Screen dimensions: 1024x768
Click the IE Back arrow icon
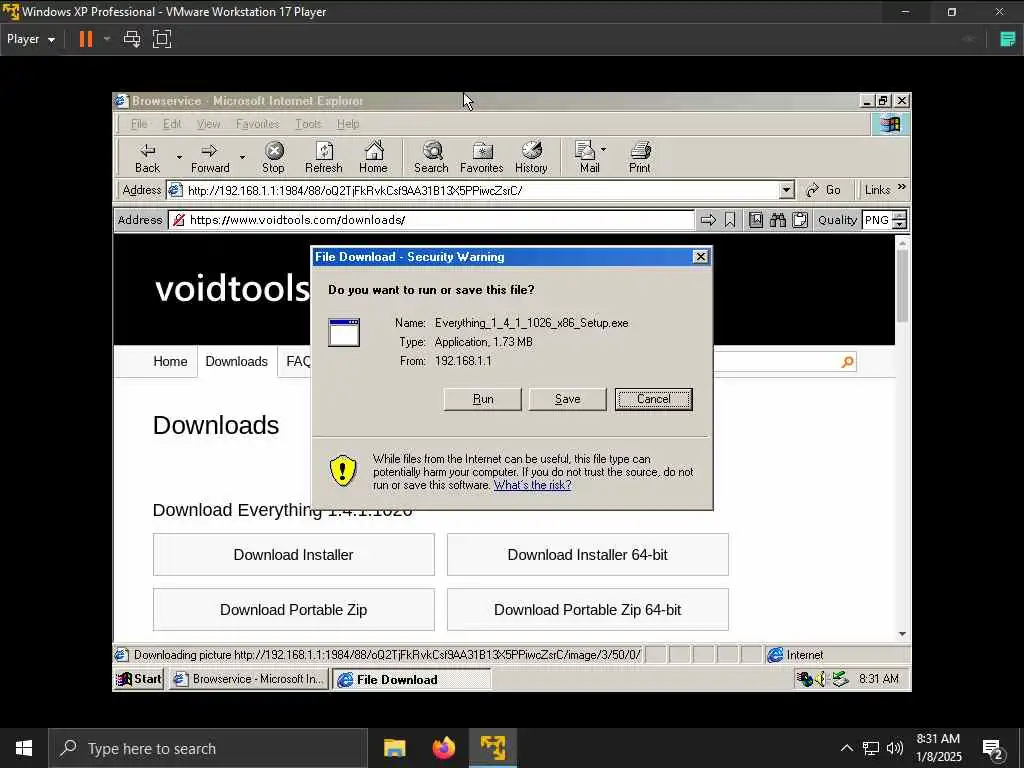pyautogui.click(x=148, y=150)
